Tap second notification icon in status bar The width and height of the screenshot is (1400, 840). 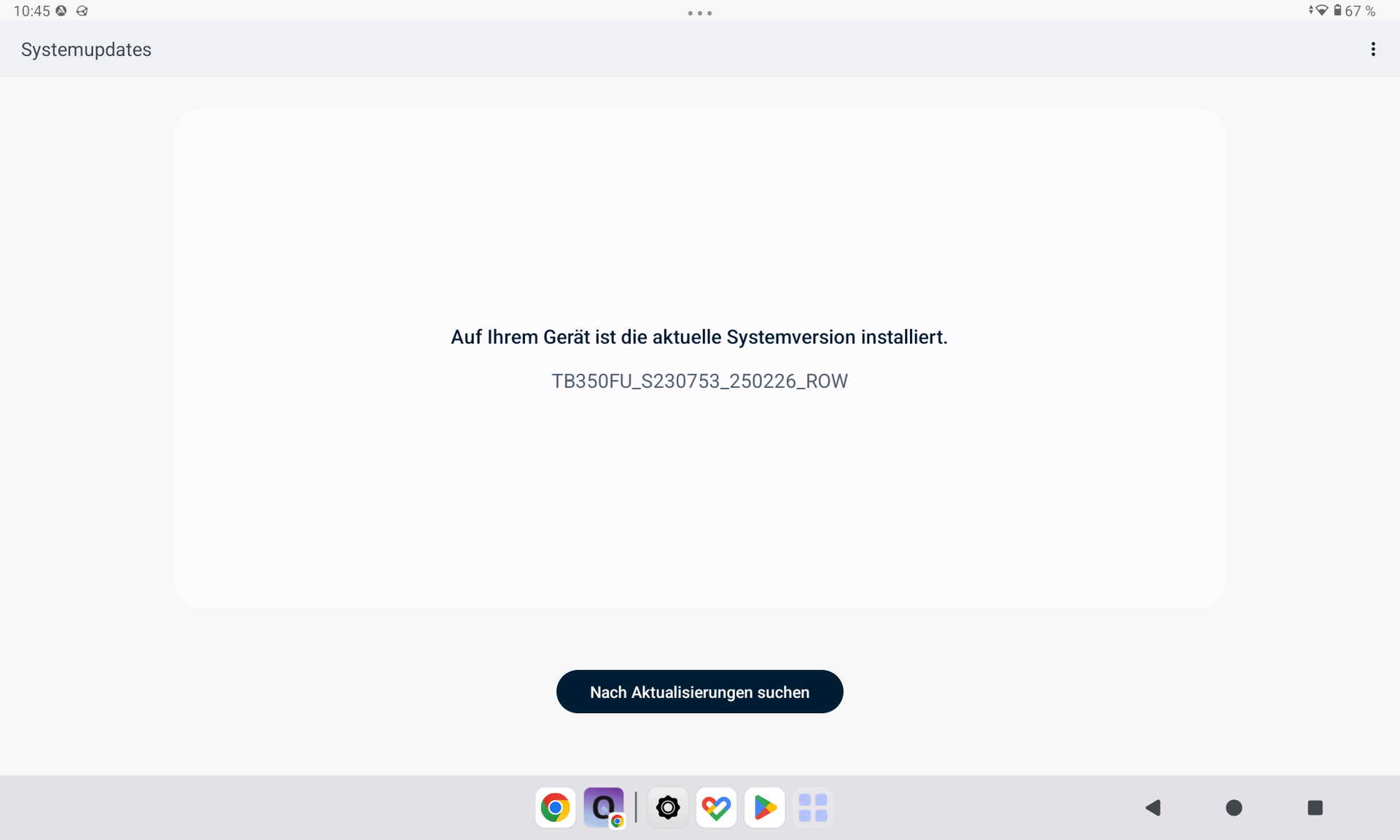82,11
